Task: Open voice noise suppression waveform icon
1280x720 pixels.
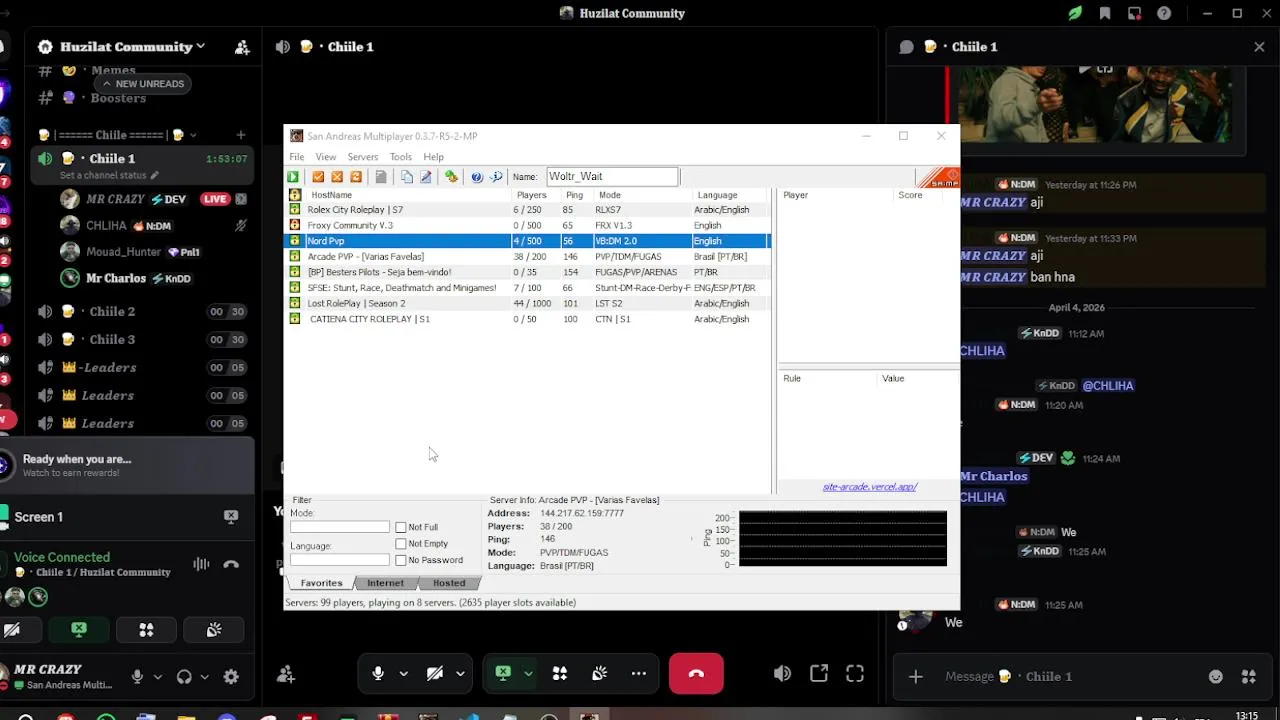Action: (x=201, y=564)
